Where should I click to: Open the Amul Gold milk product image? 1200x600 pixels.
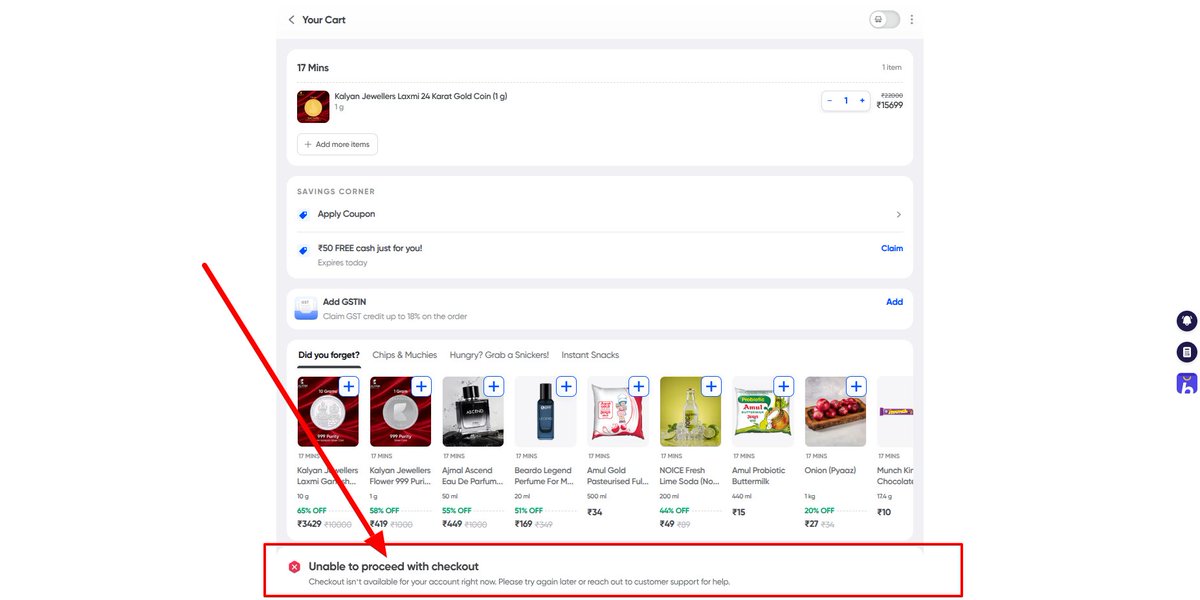(617, 412)
